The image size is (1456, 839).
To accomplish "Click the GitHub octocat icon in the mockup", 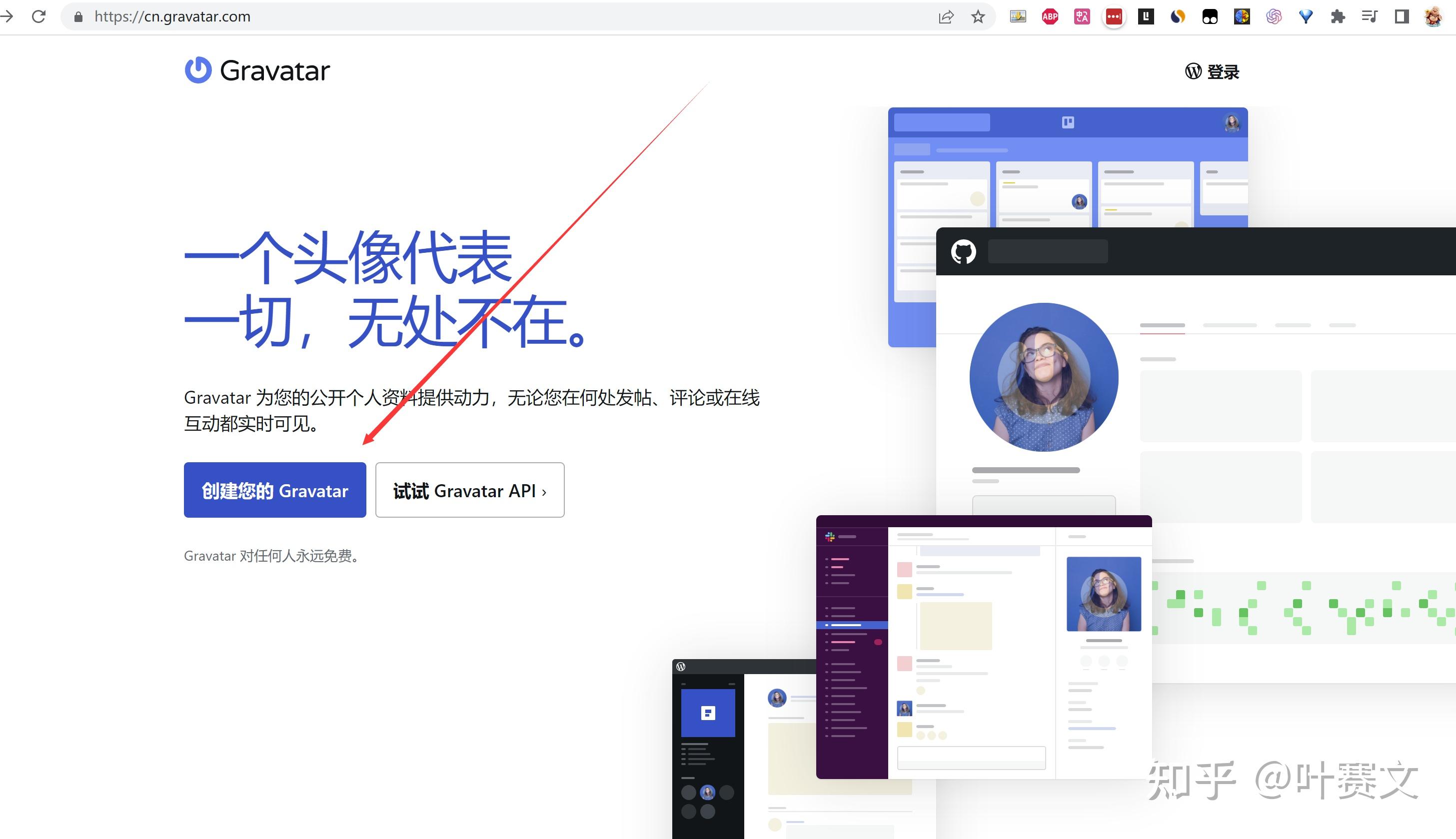I will [x=964, y=252].
